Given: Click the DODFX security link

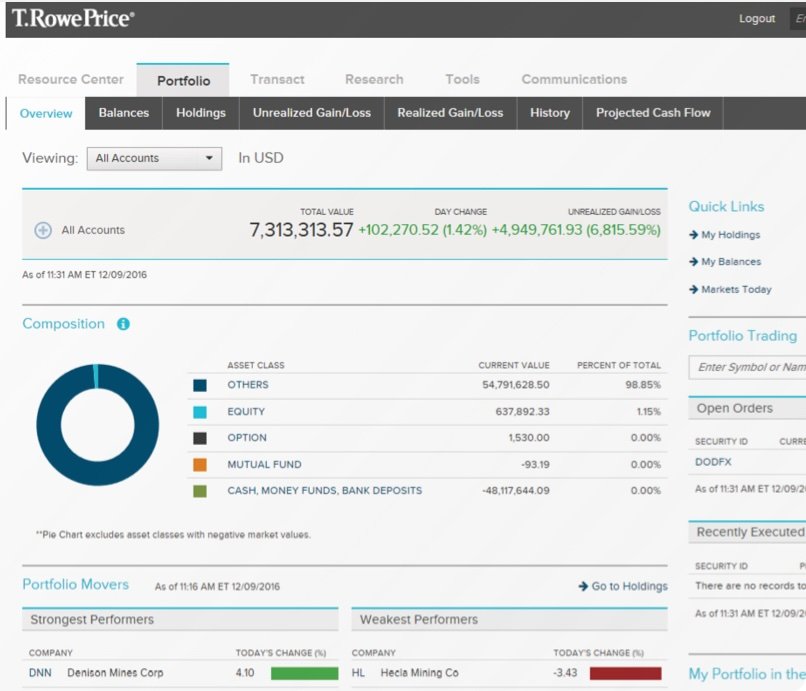Looking at the screenshot, I should (x=713, y=462).
